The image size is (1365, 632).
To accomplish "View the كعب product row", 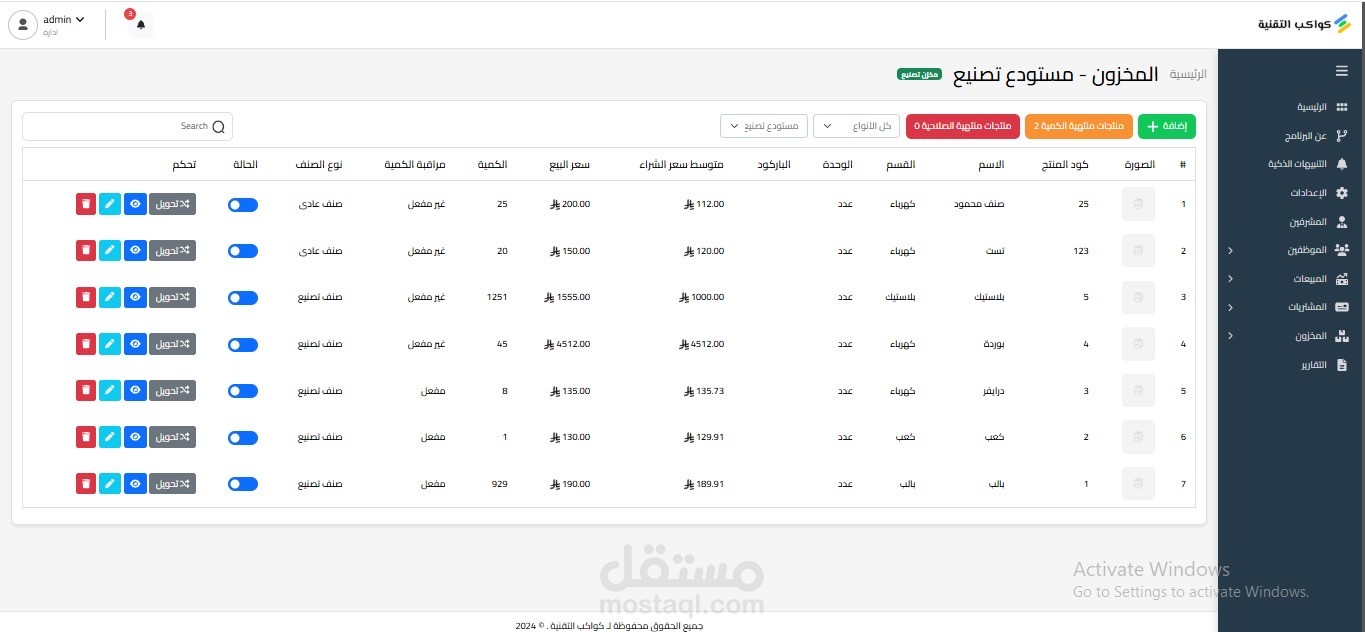I will click(135, 437).
